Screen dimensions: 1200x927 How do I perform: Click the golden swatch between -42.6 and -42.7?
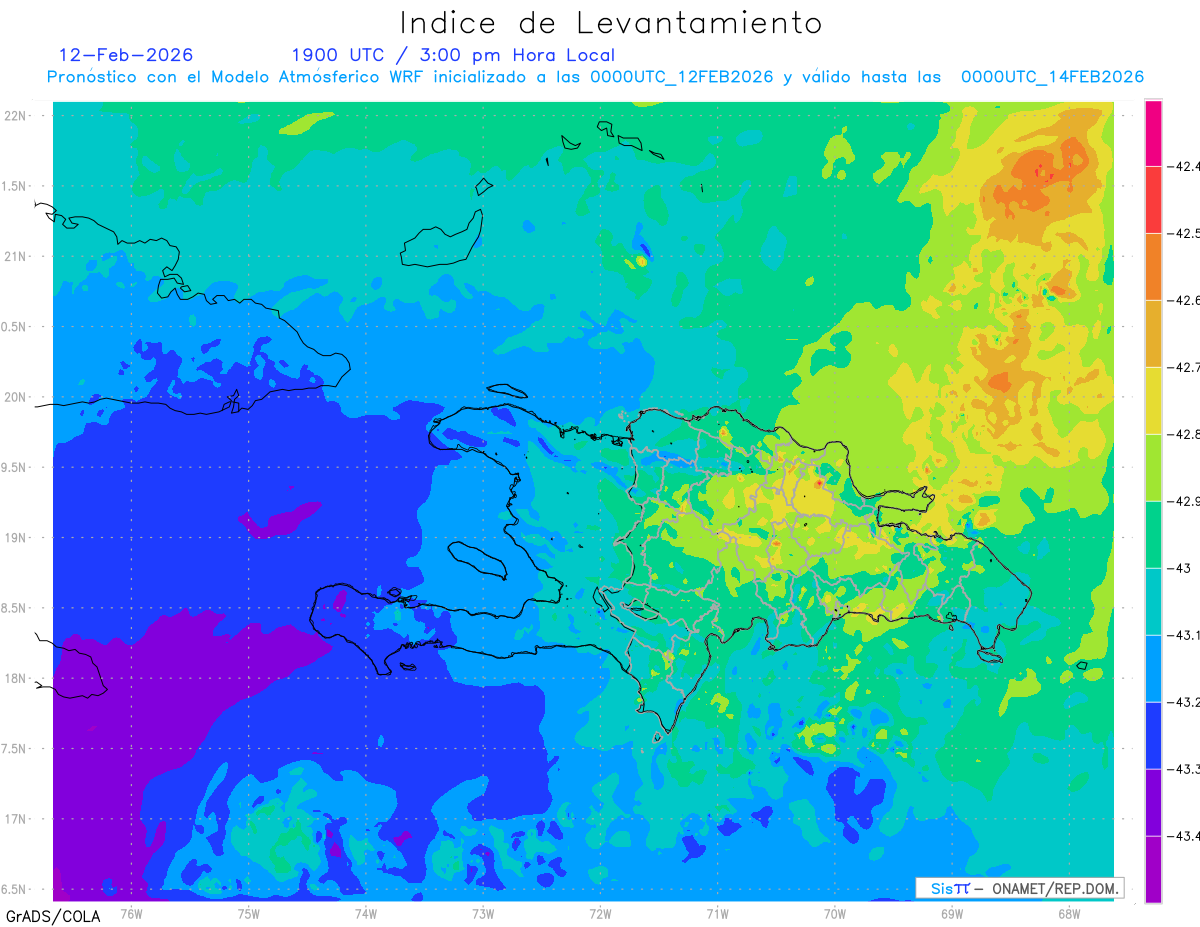point(1153,333)
